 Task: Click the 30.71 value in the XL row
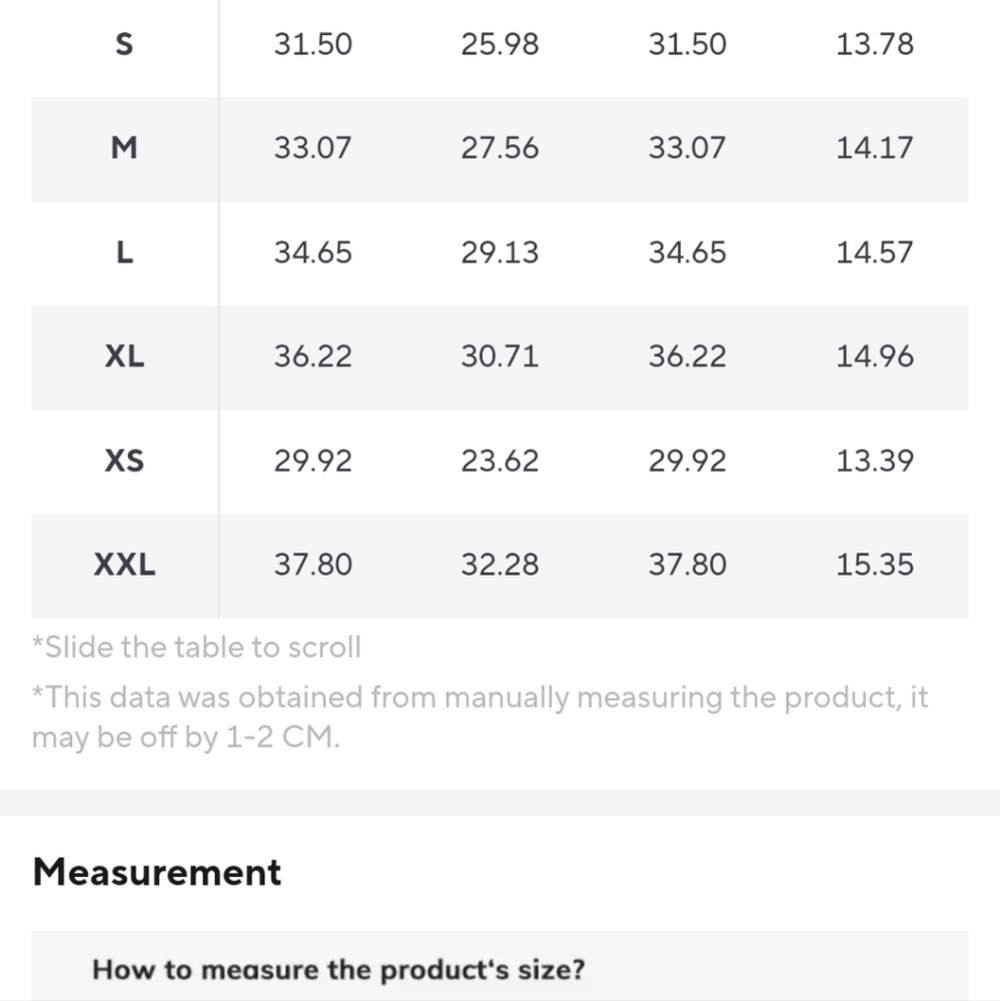pyautogui.click(x=500, y=356)
